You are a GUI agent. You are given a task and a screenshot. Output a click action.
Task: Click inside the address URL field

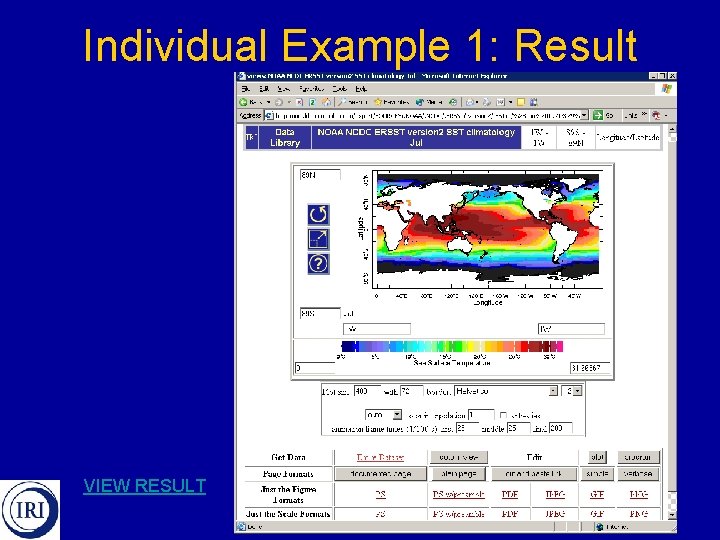427,115
